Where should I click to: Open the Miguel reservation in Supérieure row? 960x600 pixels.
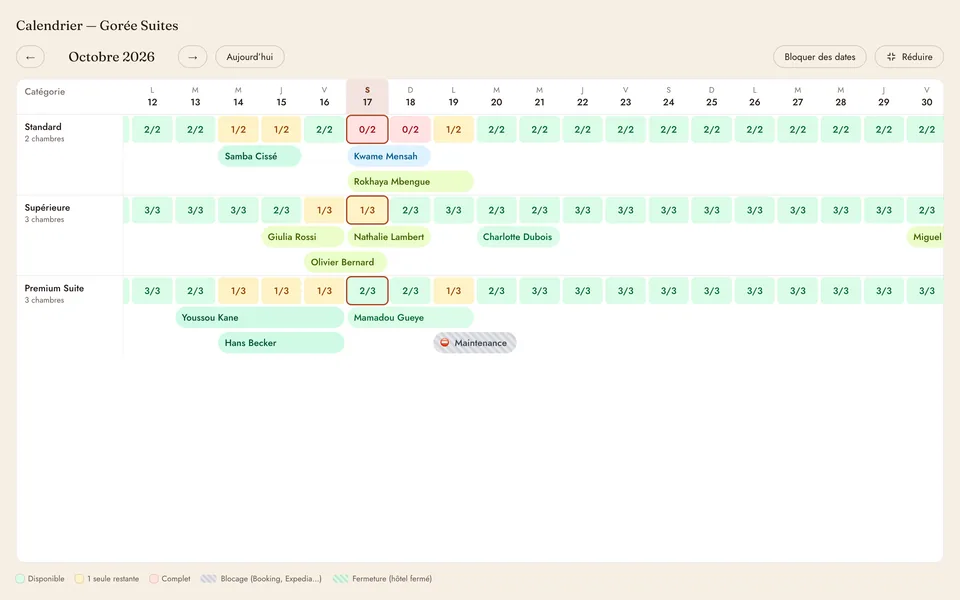pyautogui.click(x=925, y=237)
